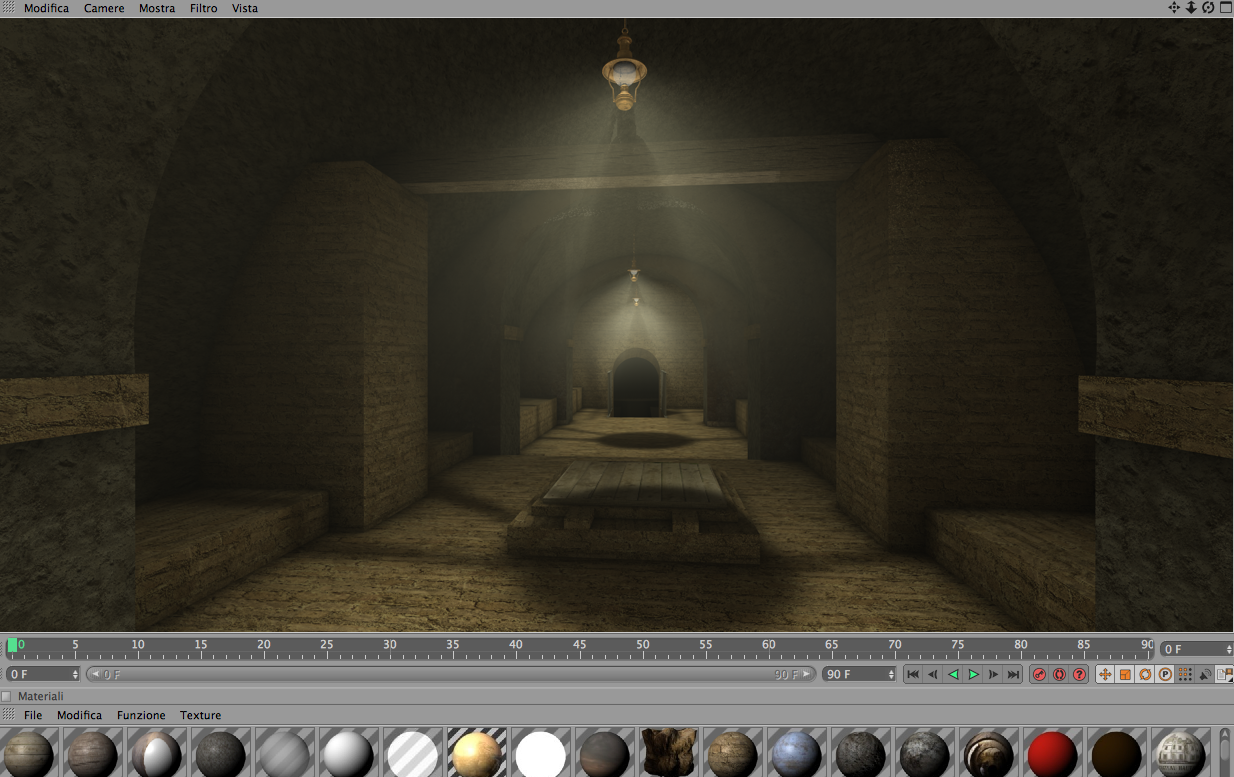Toggle Scale recording icon
This screenshot has width=1234, height=777.
pos(1125,675)
